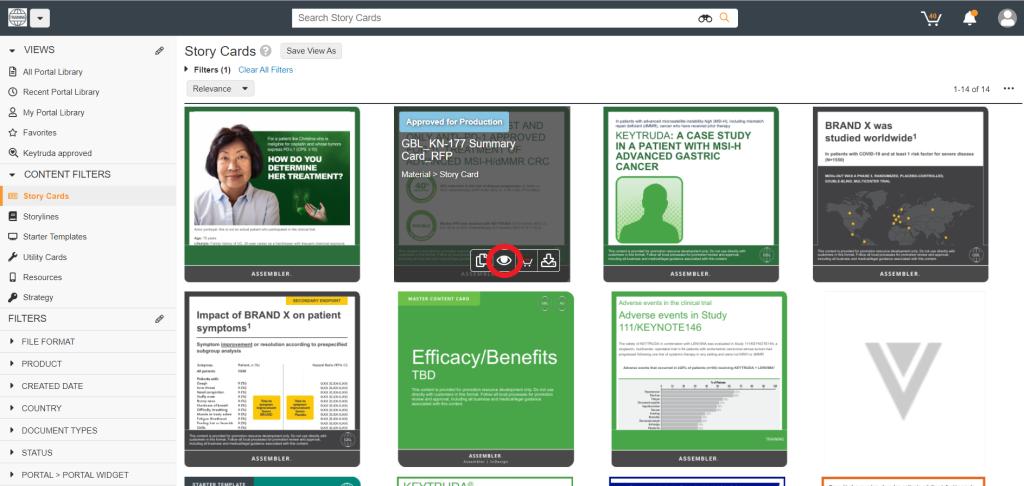Open the notifications bell

970,18
